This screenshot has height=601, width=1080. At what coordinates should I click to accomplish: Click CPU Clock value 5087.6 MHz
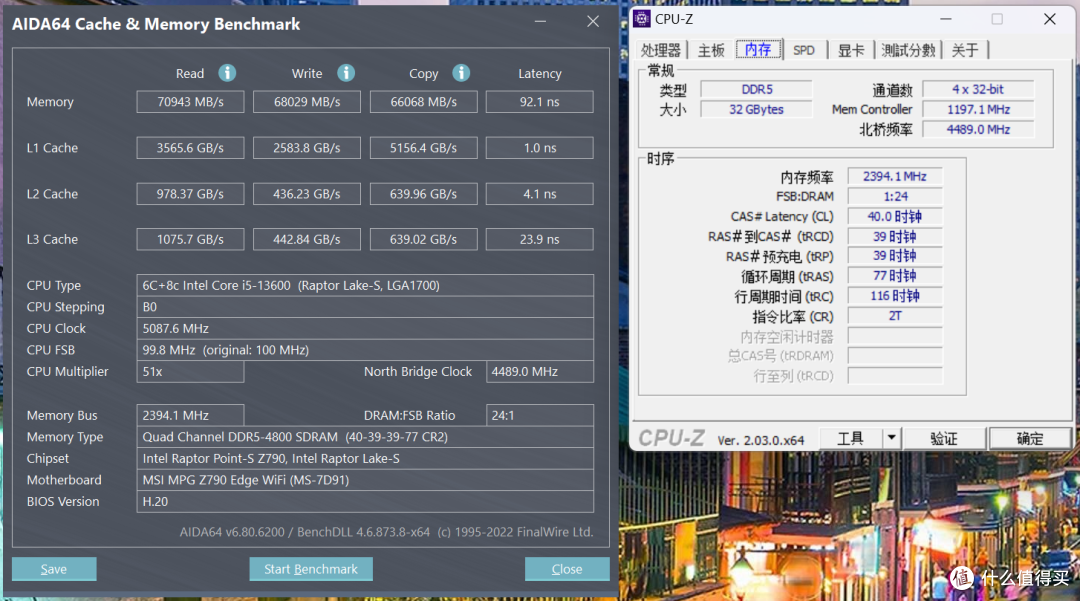[x=365, y=328]
